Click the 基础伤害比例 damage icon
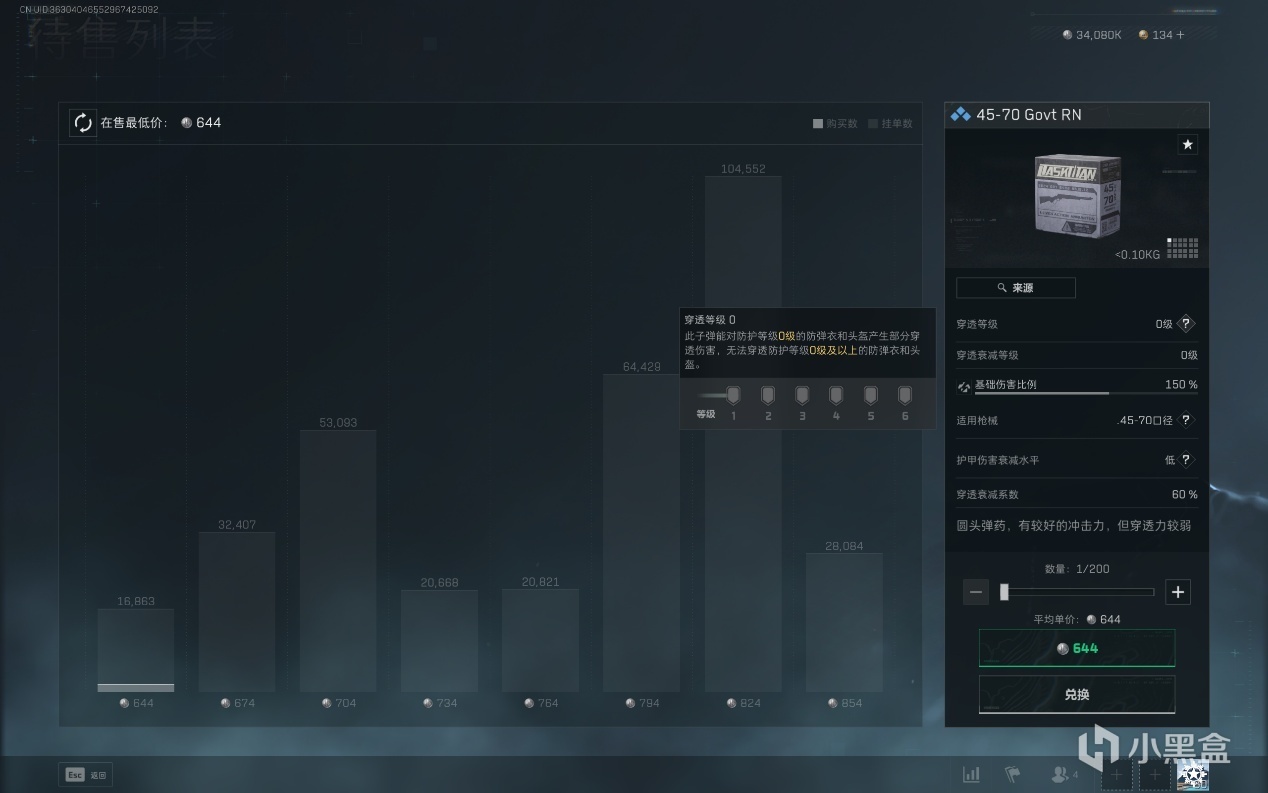1268x793 pixels. (x=964, y=386)
